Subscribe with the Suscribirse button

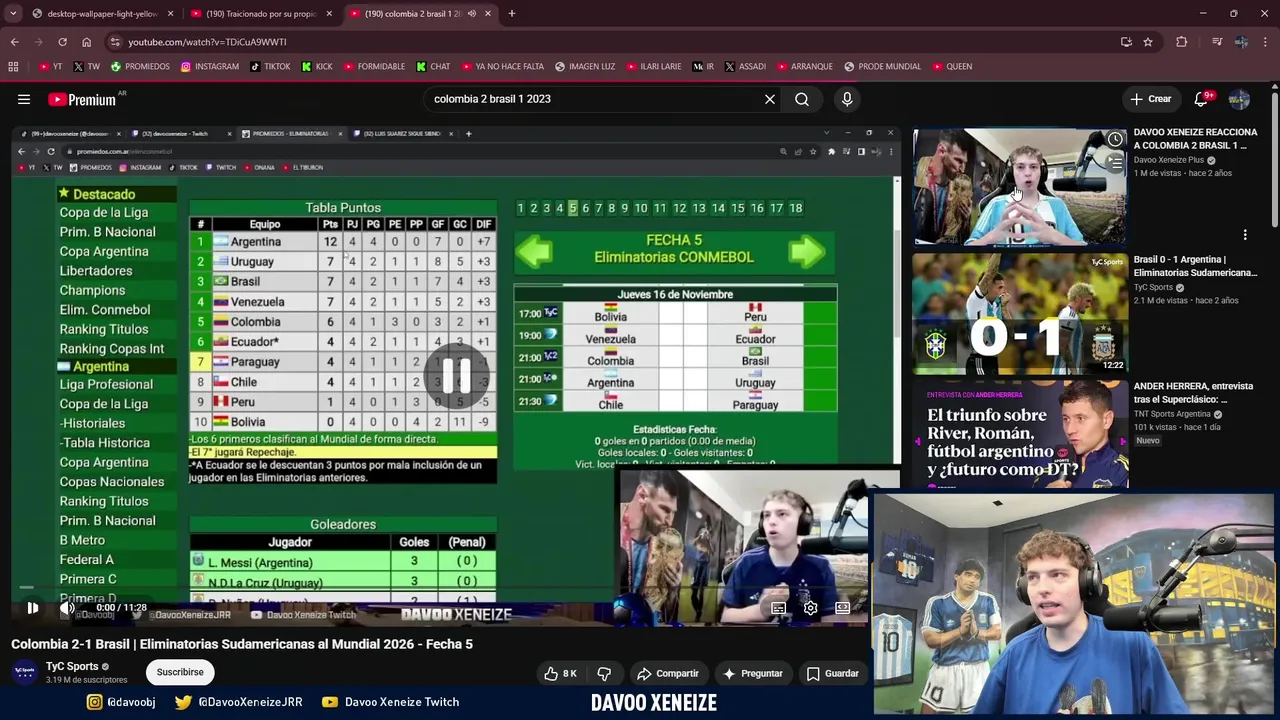180,672
